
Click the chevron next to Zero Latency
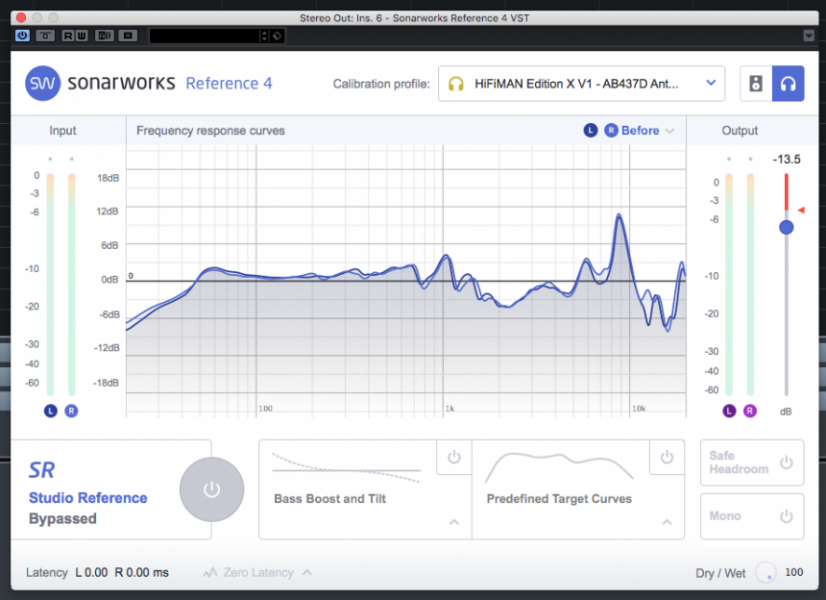307,572
